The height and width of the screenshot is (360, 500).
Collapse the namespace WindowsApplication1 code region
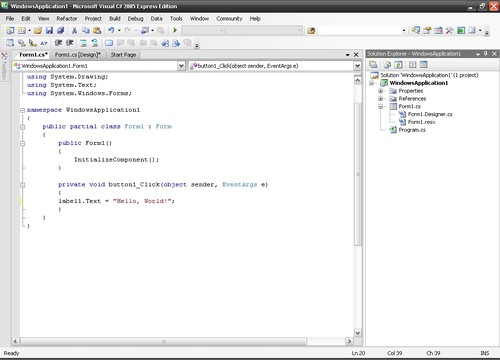[22, 110]
